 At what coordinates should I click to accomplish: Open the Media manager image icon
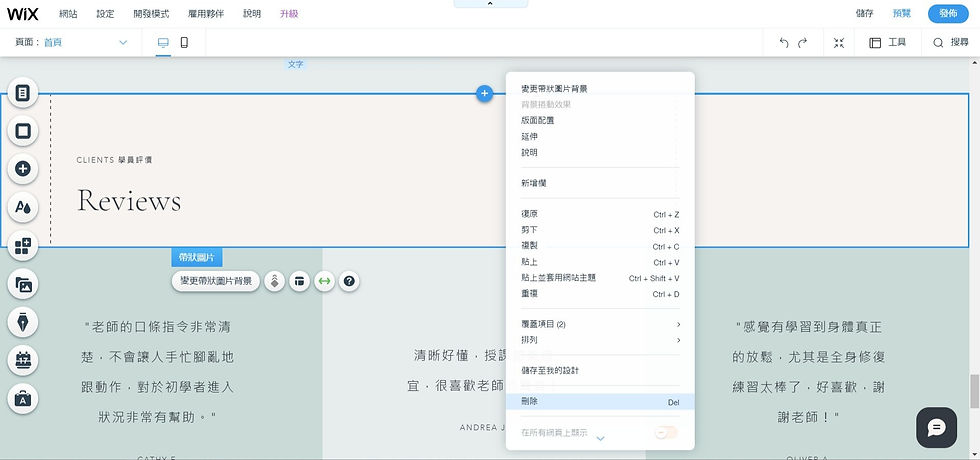click(23, 284)
